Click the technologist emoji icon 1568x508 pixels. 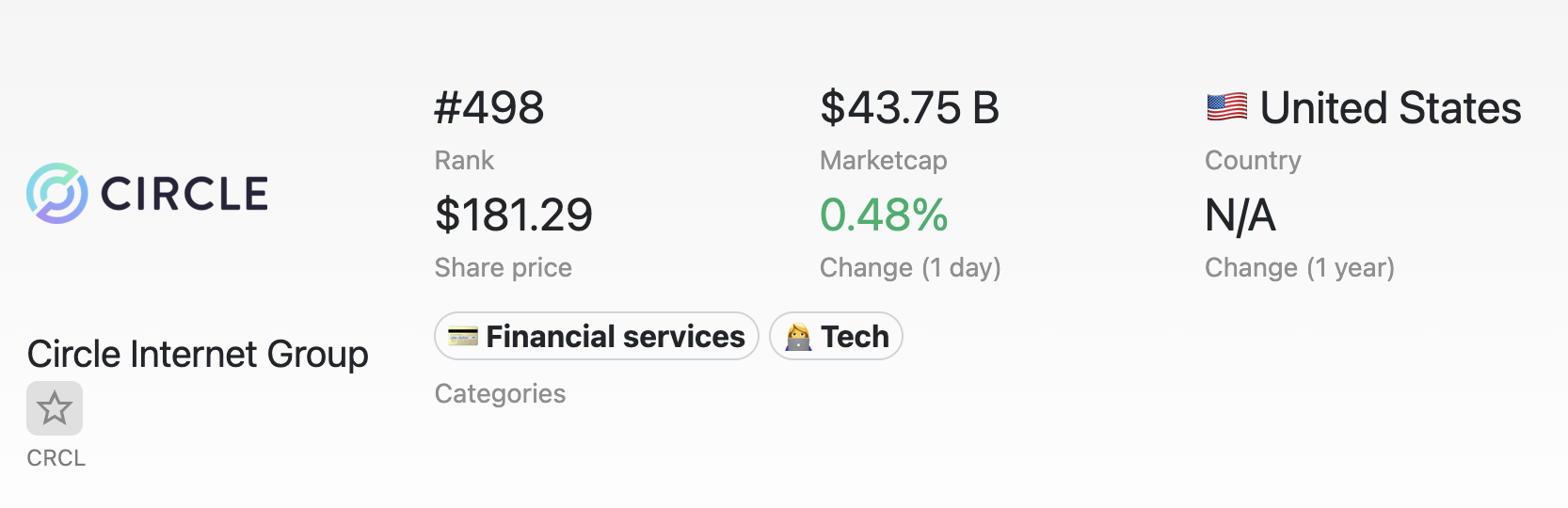pyautogui.click(x=798, y=337)
